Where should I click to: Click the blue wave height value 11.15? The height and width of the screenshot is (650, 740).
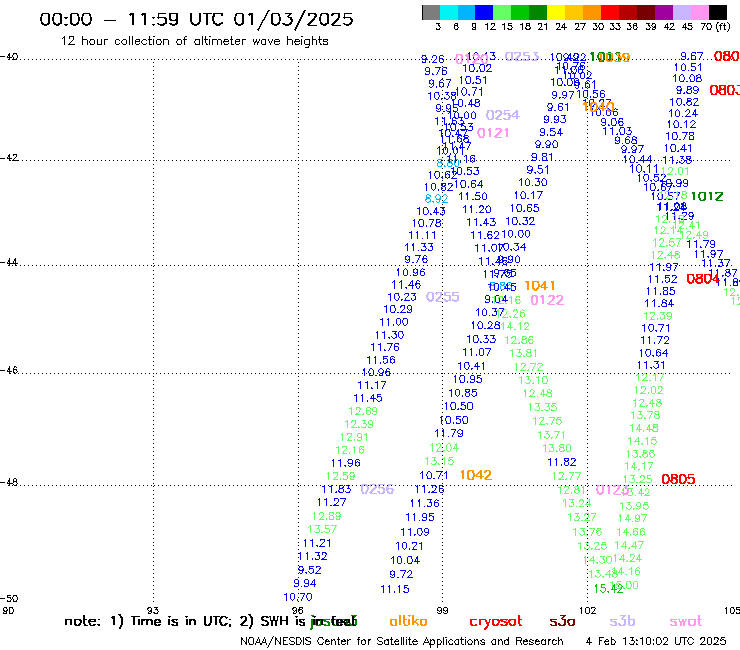pos(395,589)
